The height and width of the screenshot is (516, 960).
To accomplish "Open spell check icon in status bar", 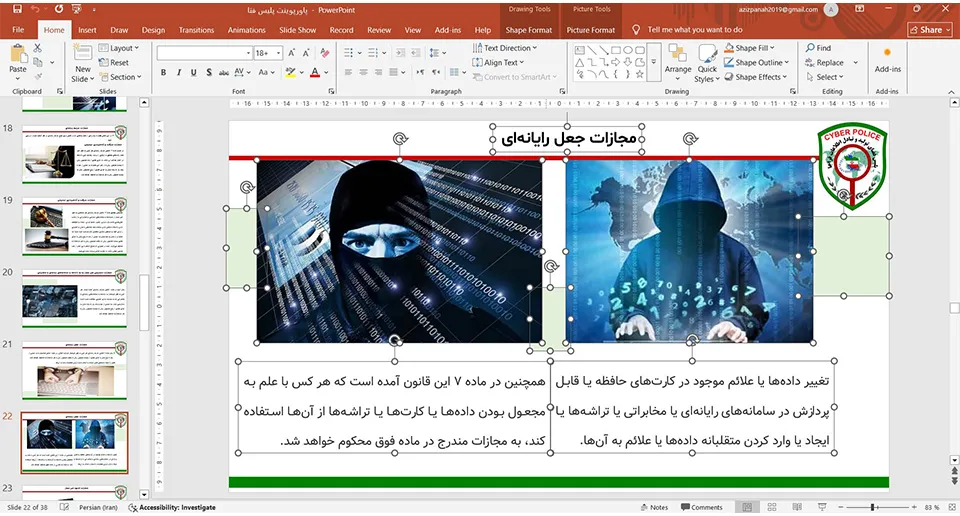I will (64, 507).
